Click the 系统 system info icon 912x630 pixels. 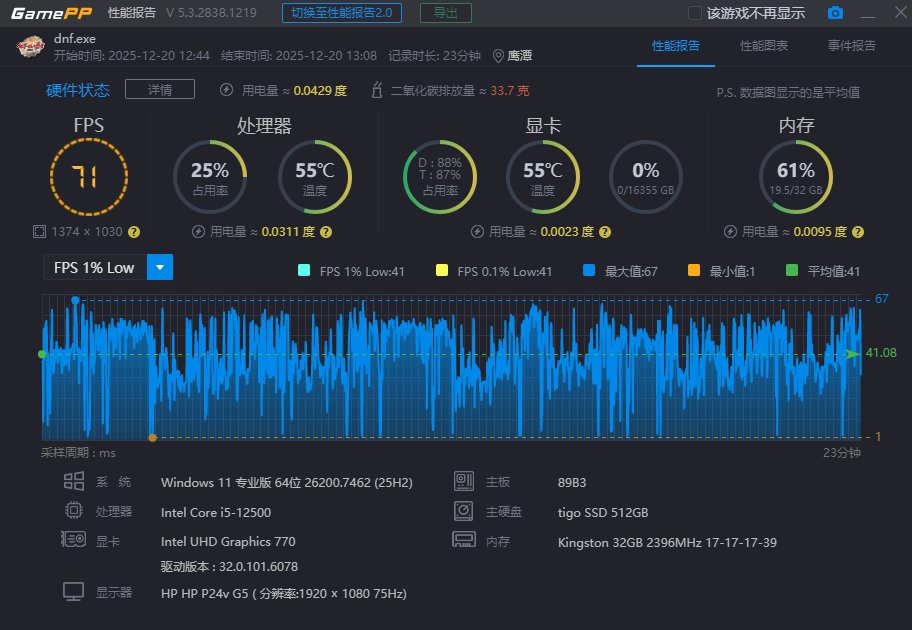74,481
